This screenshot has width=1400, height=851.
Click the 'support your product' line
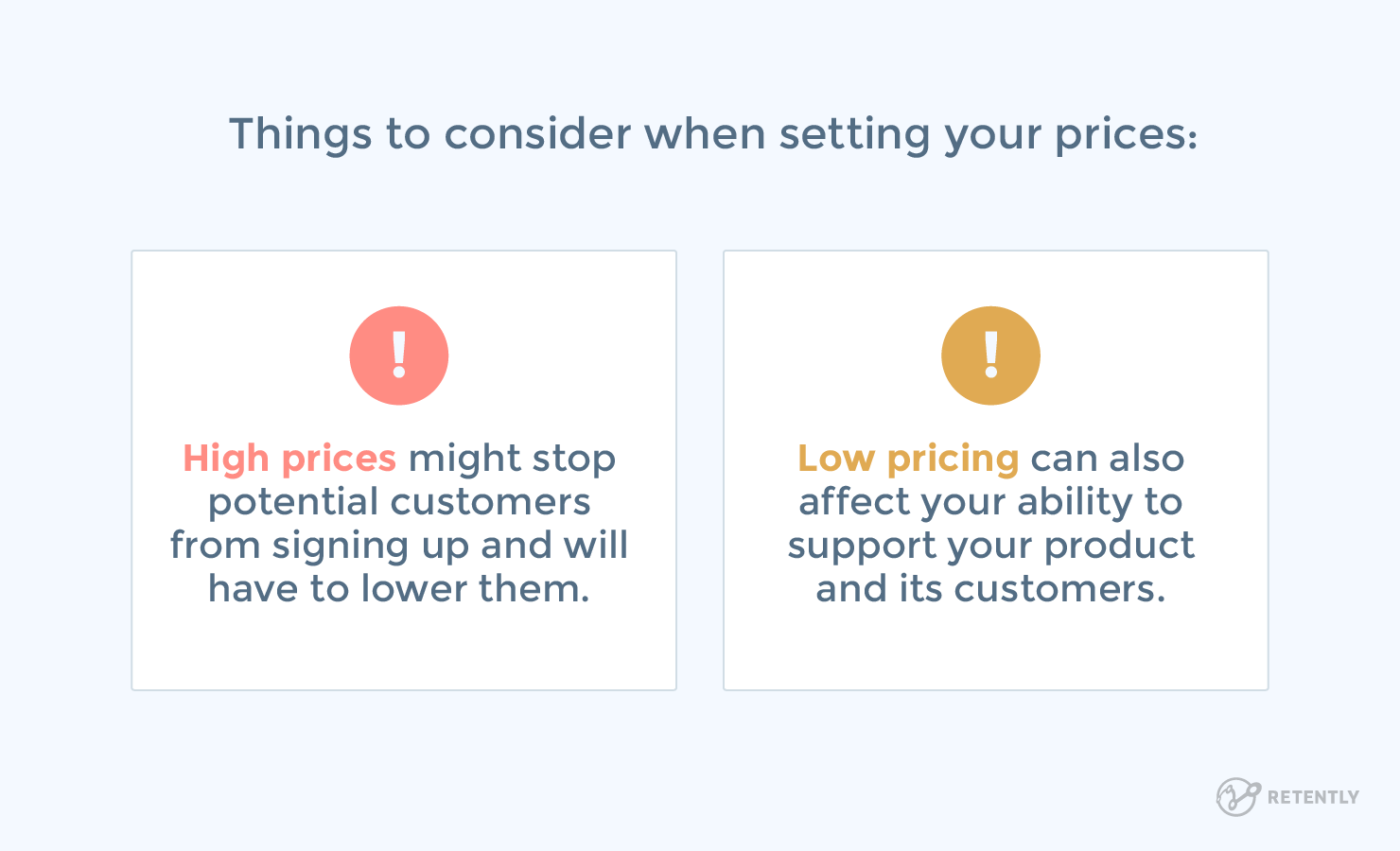(x=990, y=546)
